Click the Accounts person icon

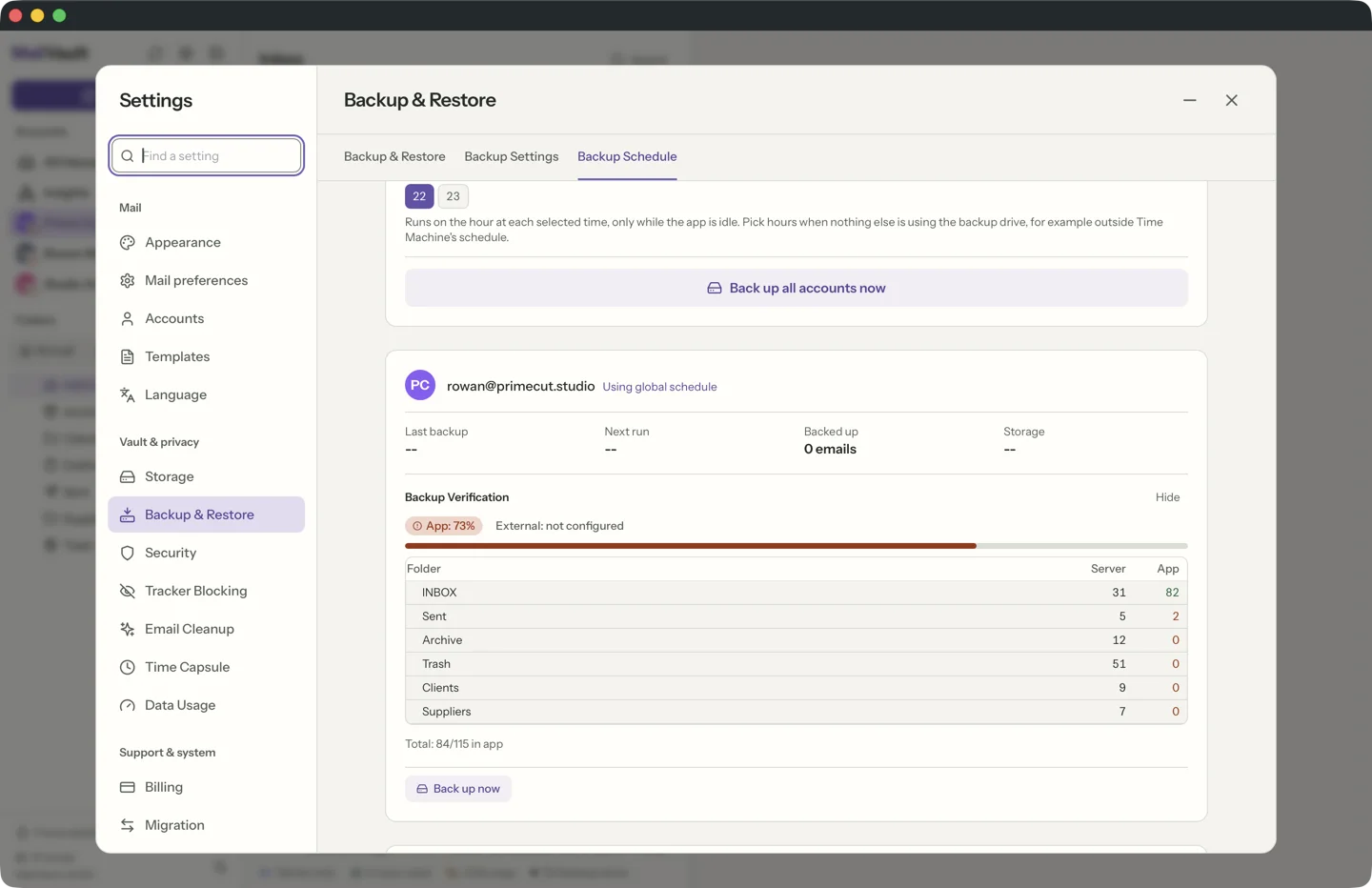tap(128, 319)
